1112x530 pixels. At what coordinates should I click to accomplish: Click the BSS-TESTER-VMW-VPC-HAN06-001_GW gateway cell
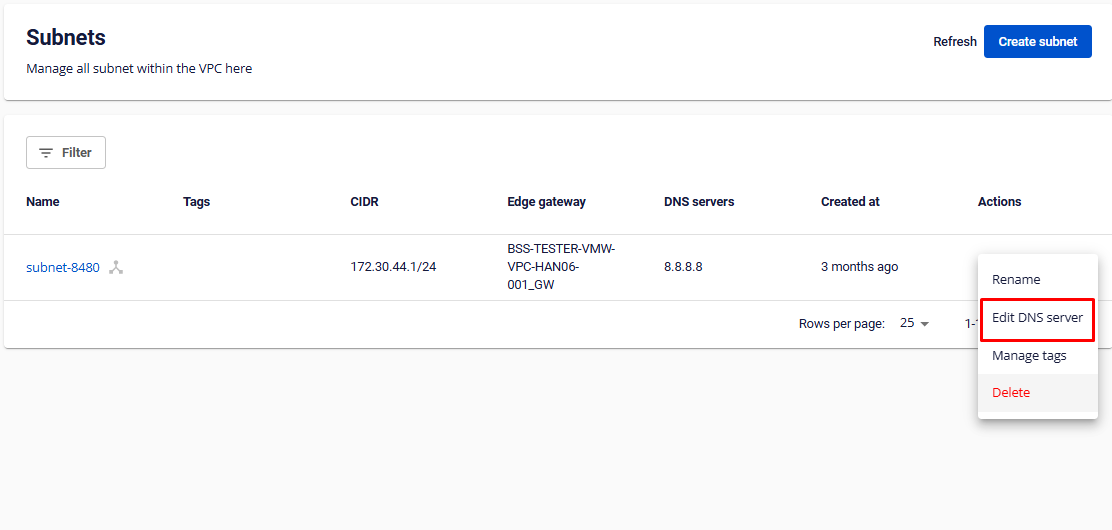click(x=561, y=267)
